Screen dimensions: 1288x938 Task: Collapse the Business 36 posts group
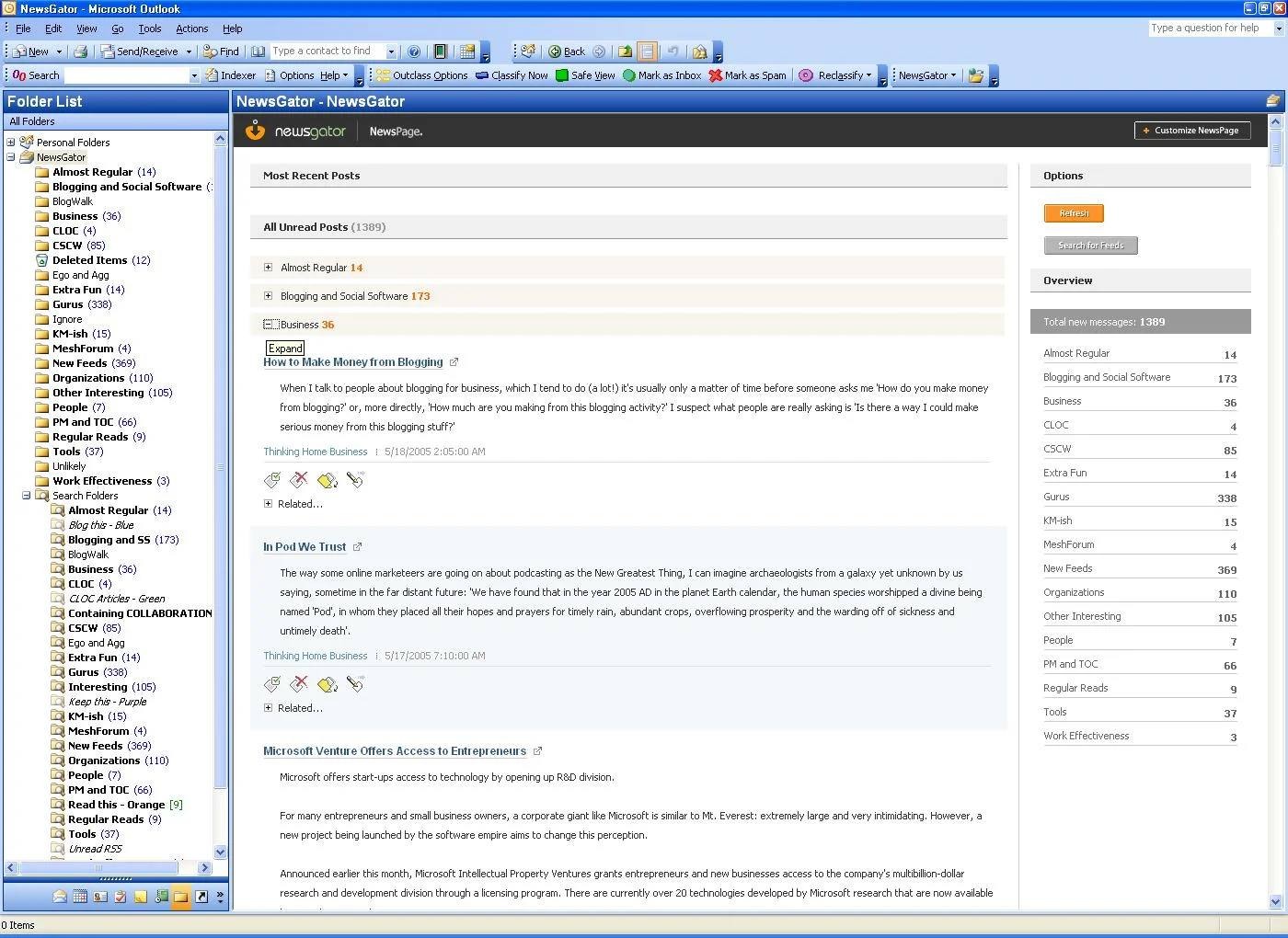[x=270, y=325]
